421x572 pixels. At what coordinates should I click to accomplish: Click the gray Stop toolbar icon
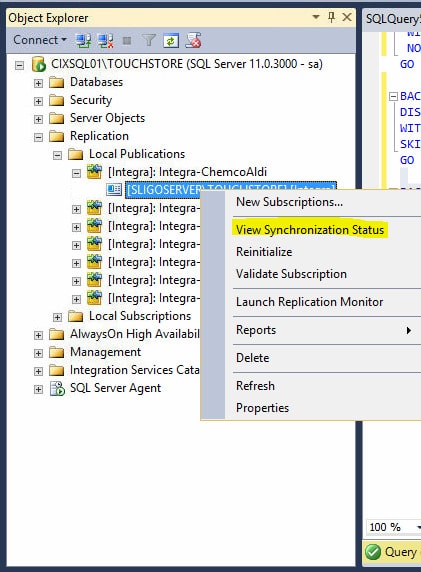127,40
